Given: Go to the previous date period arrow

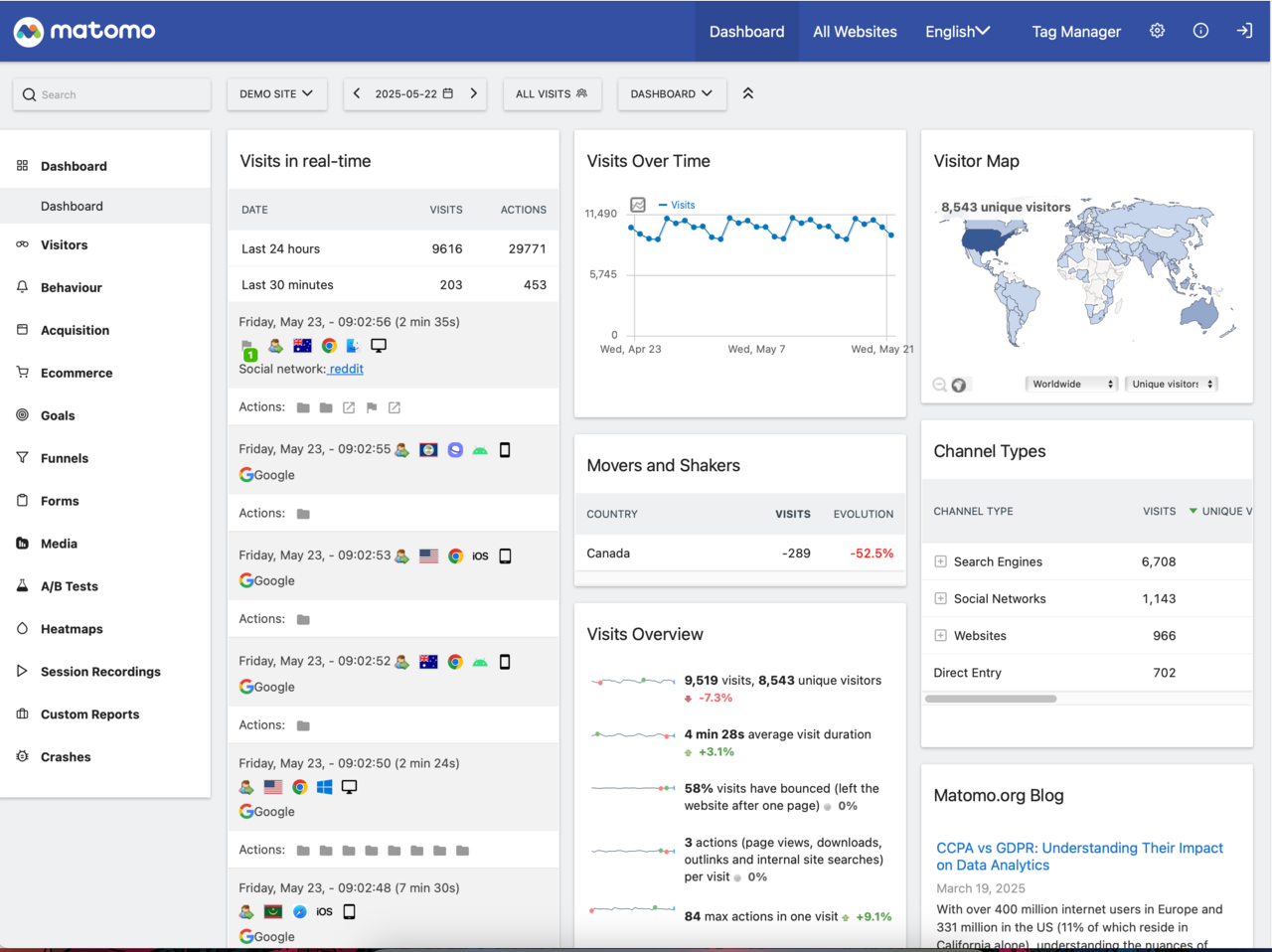Looking at the screenshot, I should [x=357, y=93].
